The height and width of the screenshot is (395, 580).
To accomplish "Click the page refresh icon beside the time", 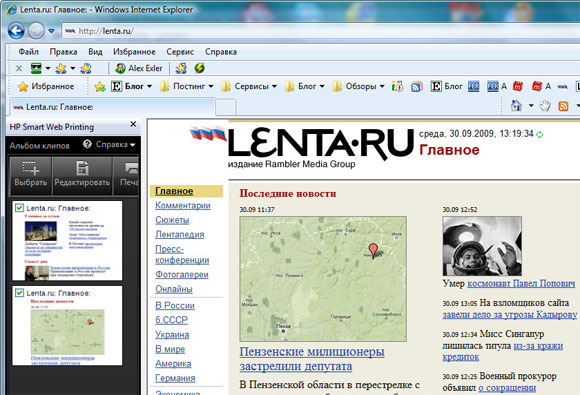I will [x=540, y=134].
